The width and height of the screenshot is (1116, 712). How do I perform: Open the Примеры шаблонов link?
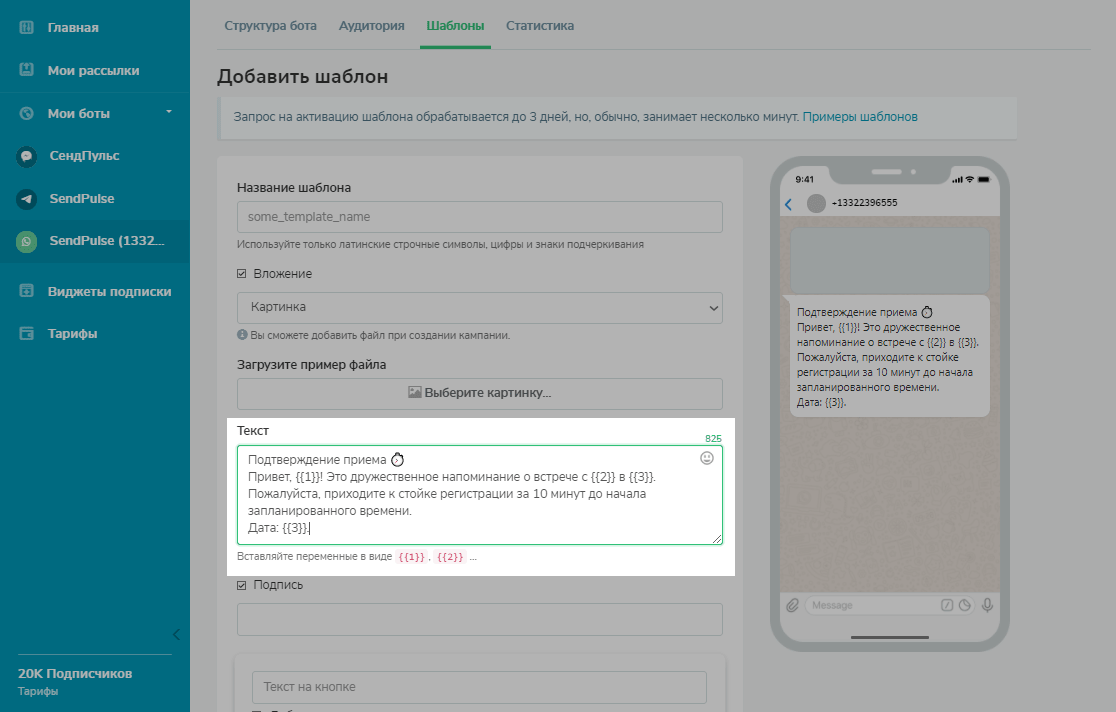[860, 117]
